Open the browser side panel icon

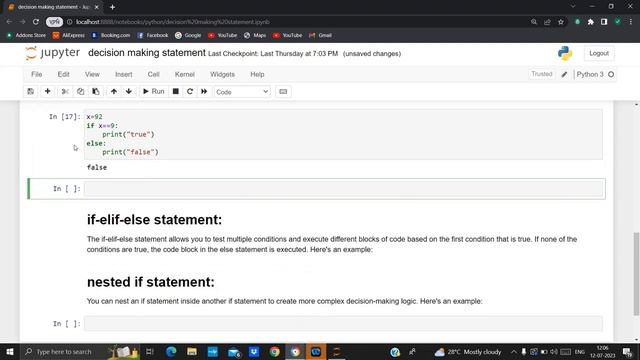pos(604,22)
